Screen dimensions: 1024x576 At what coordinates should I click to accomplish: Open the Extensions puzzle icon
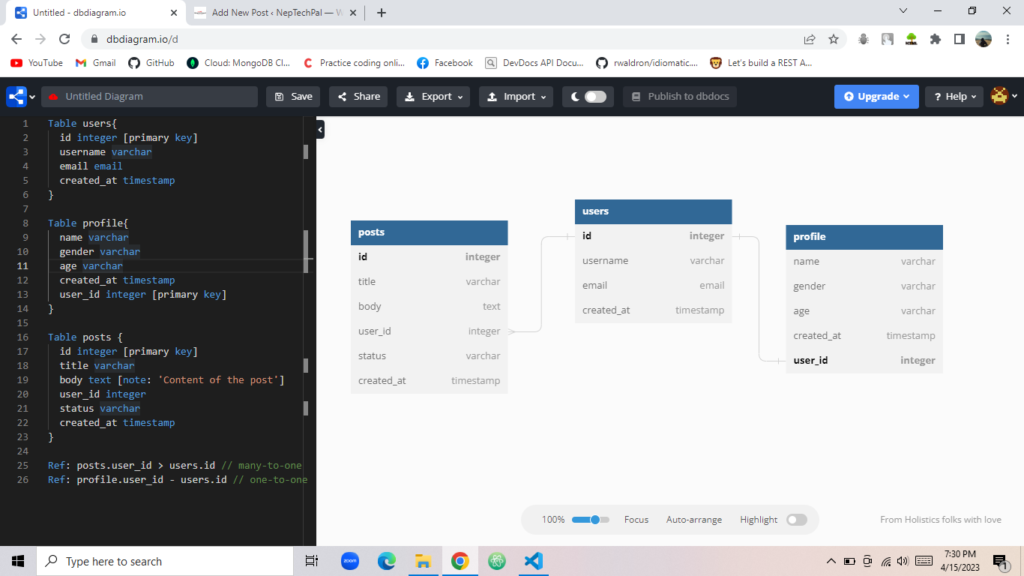pos(935,39)
